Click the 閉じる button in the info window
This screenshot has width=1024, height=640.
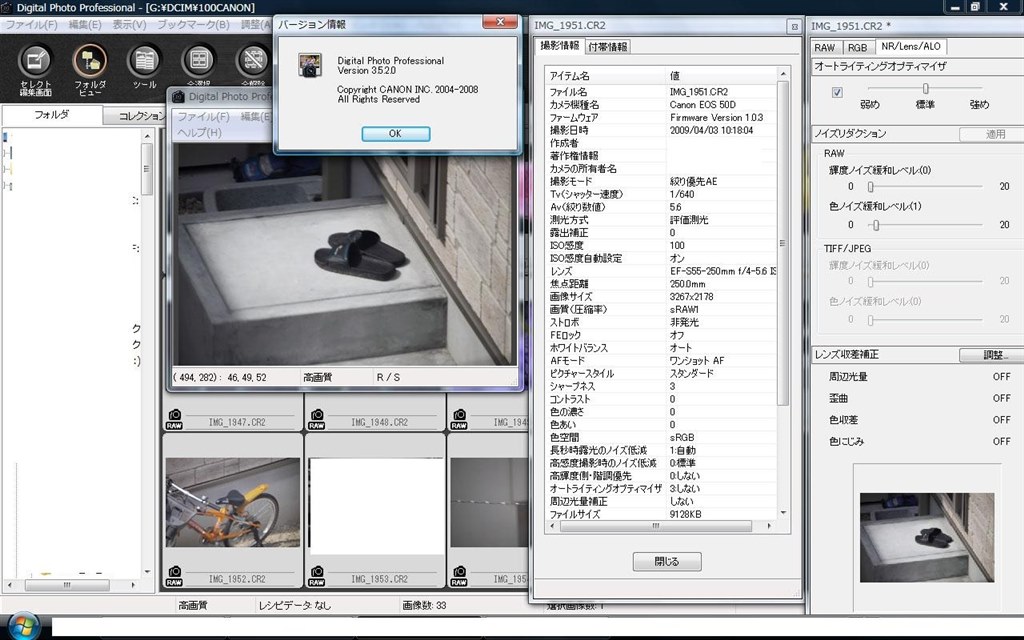(667, 562)
